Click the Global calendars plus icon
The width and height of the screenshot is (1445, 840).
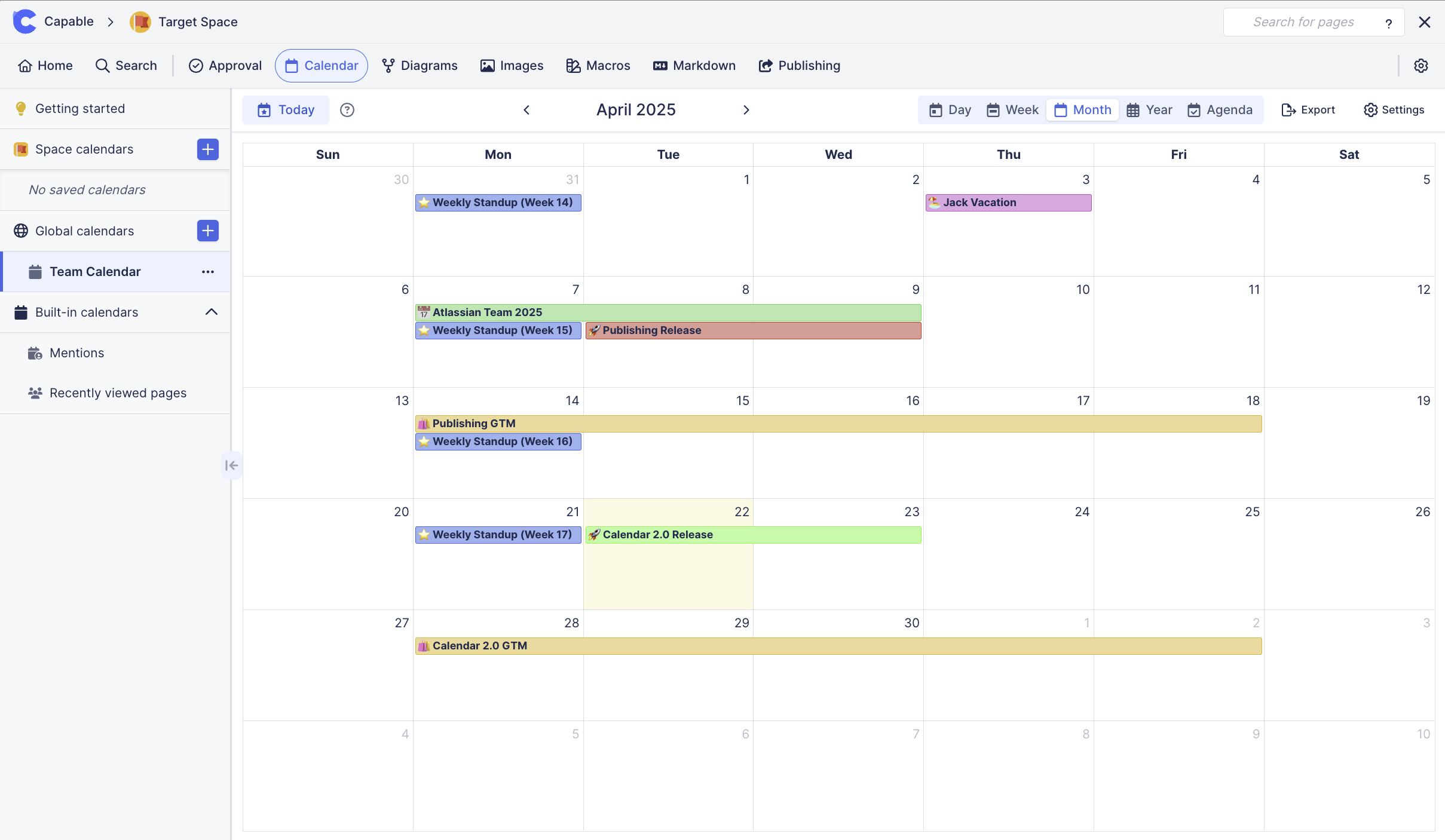click(207, 231)
